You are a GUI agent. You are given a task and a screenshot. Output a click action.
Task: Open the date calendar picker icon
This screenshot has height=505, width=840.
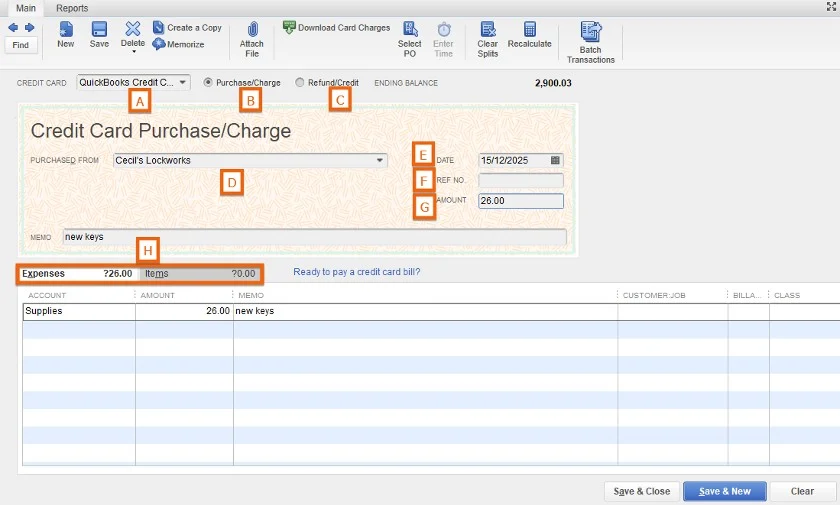tap(555, 160)
